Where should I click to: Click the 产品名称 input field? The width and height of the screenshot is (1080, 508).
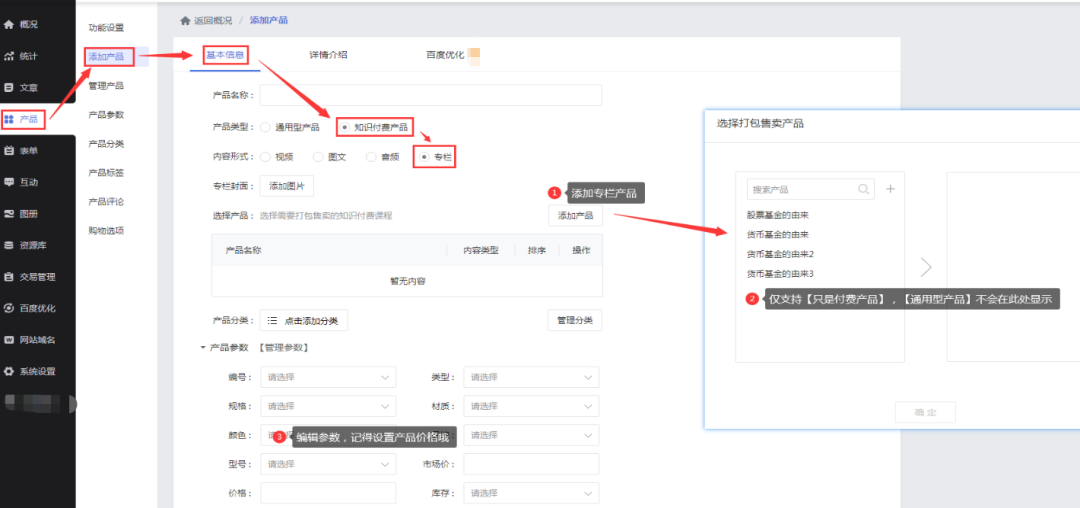[430, 95]
